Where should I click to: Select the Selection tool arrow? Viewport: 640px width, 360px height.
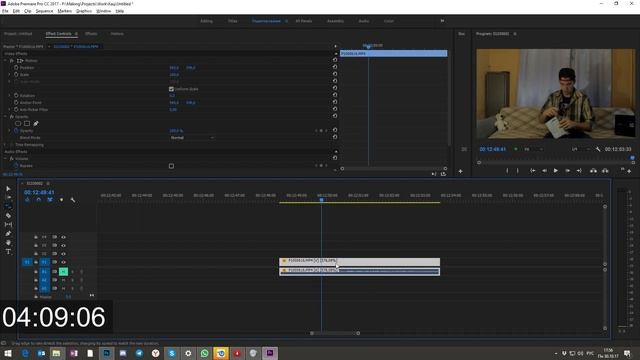(x=8, y=189)
